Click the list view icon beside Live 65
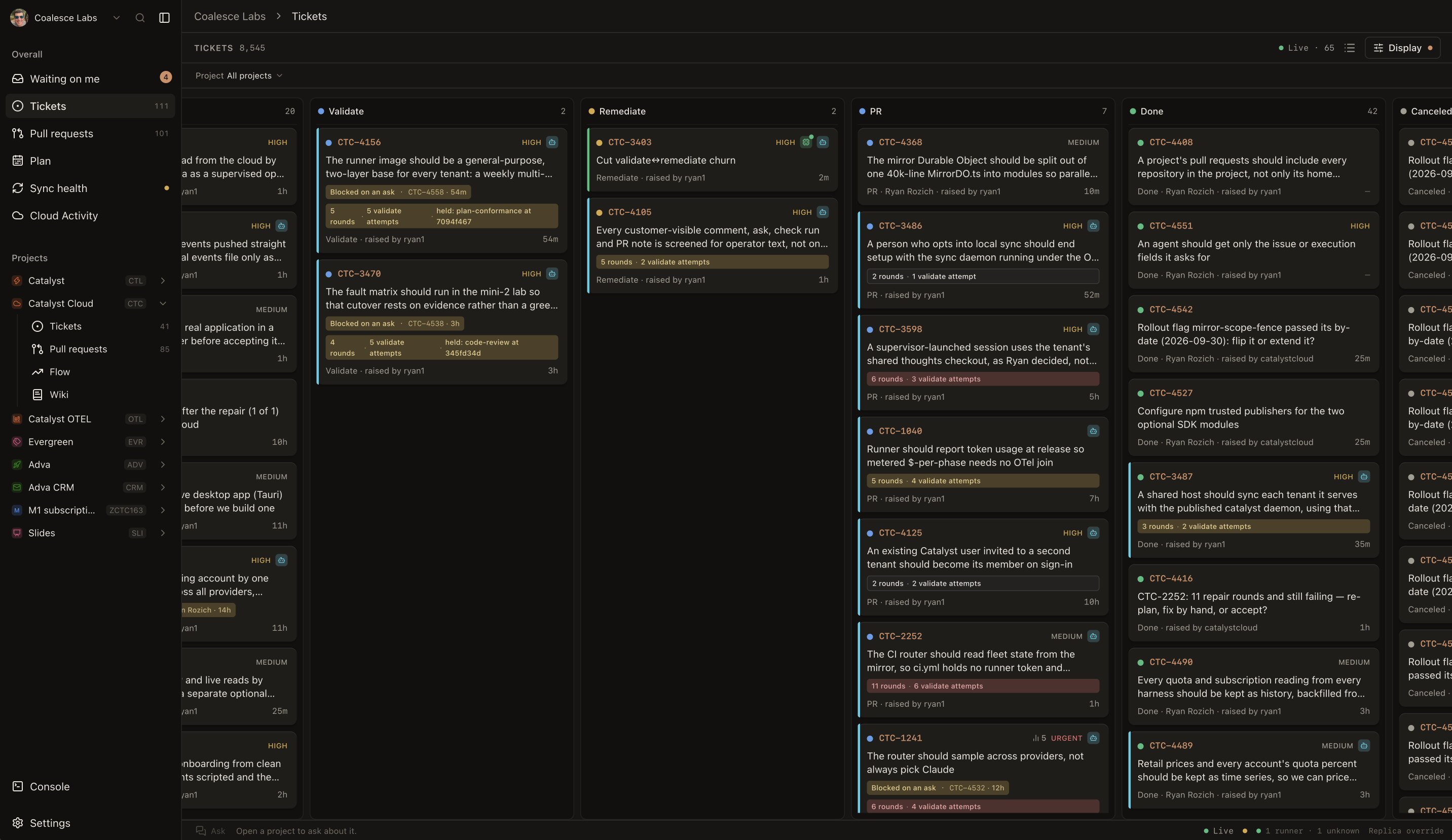This screenshot has height=840, width=1452. pyautogui.click(x=1350, y=48)
